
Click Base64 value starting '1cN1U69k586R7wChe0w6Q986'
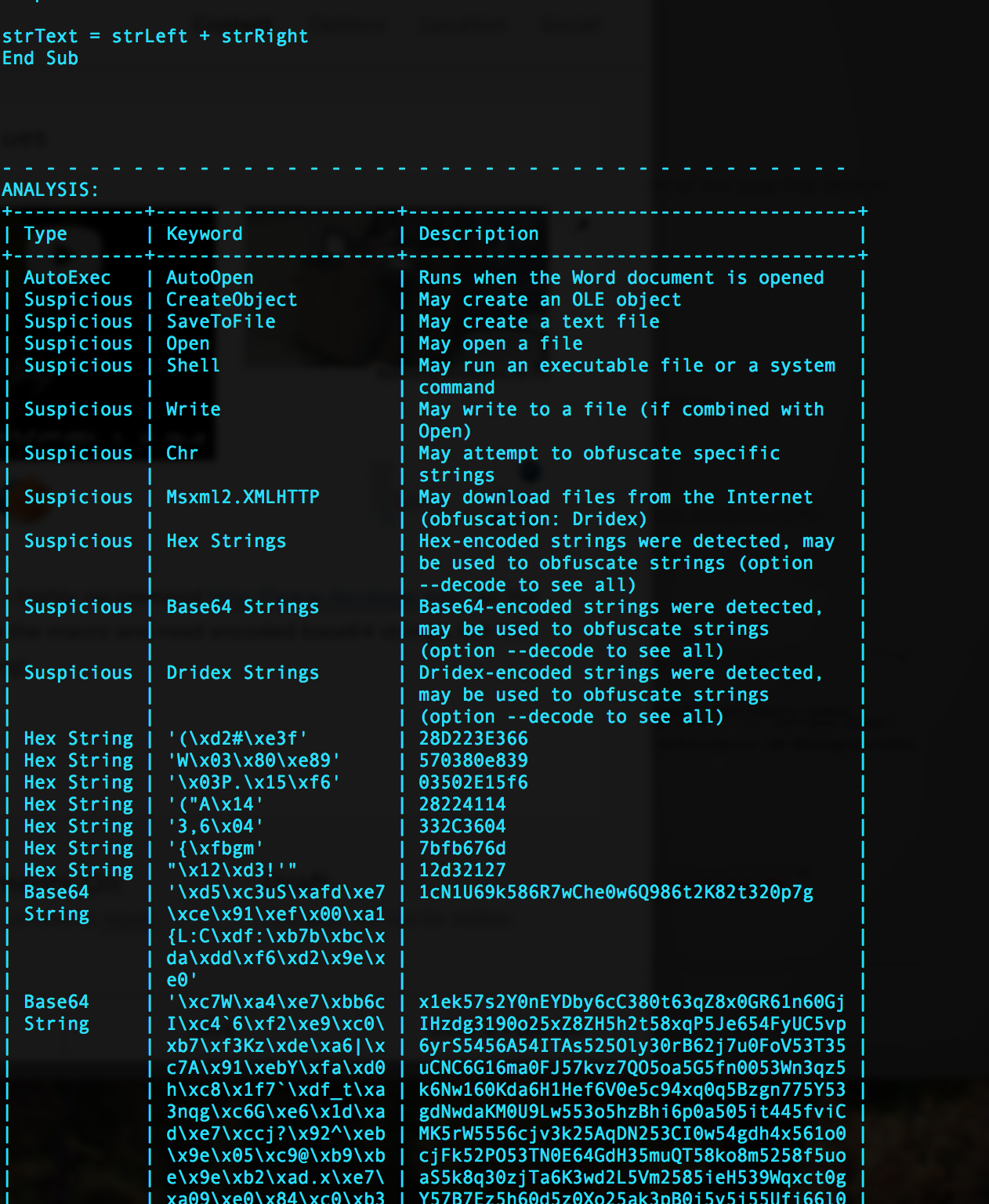pos(616,892)
